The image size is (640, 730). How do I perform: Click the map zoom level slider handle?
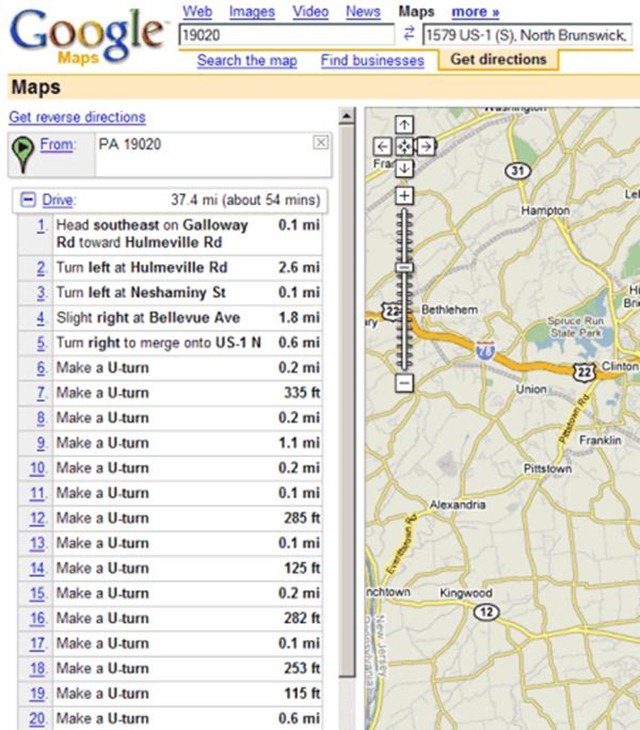404,268
